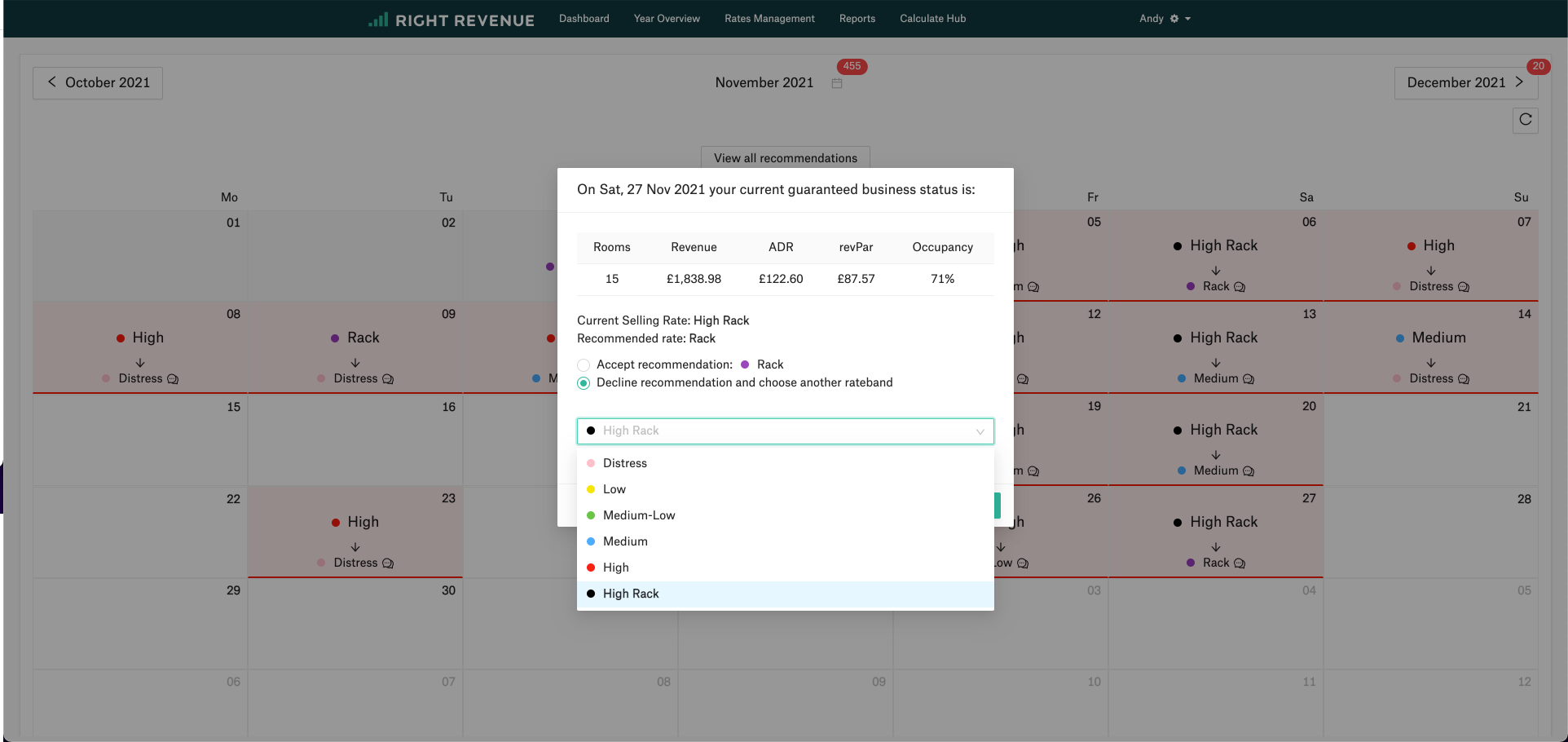
Task: Open comment icon beside Medium on Saturday 13
Action: click(x=1249, y=379)
